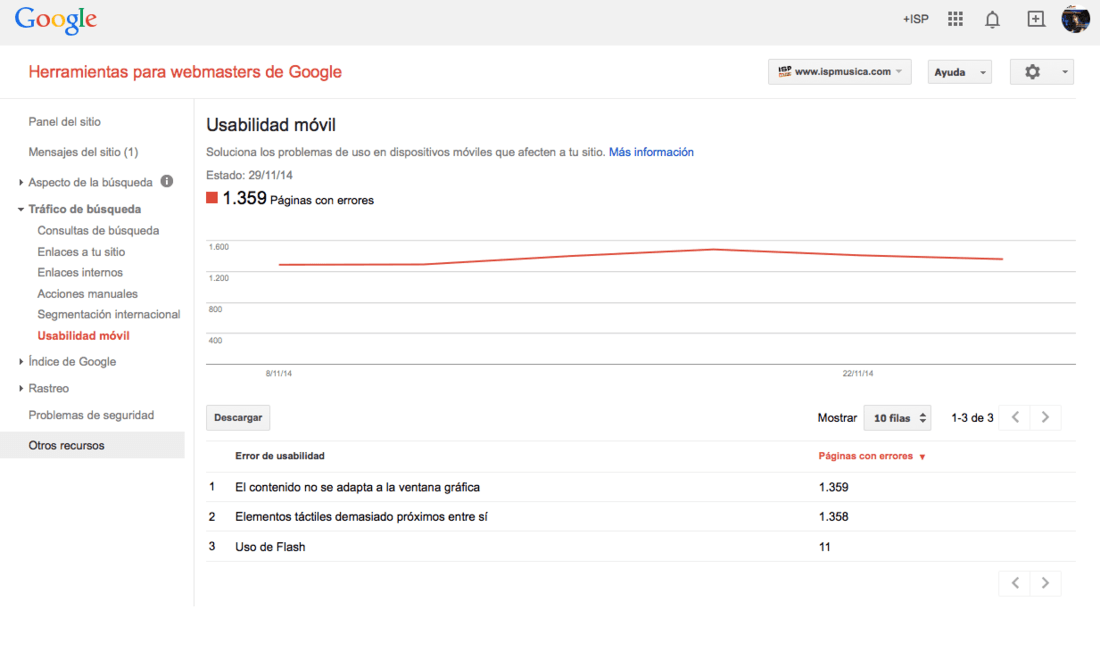Click the 22/11/14 chart date label
Image resolution: width=1100 pixels, height=659 pixels.
click(x=858, y=373)
